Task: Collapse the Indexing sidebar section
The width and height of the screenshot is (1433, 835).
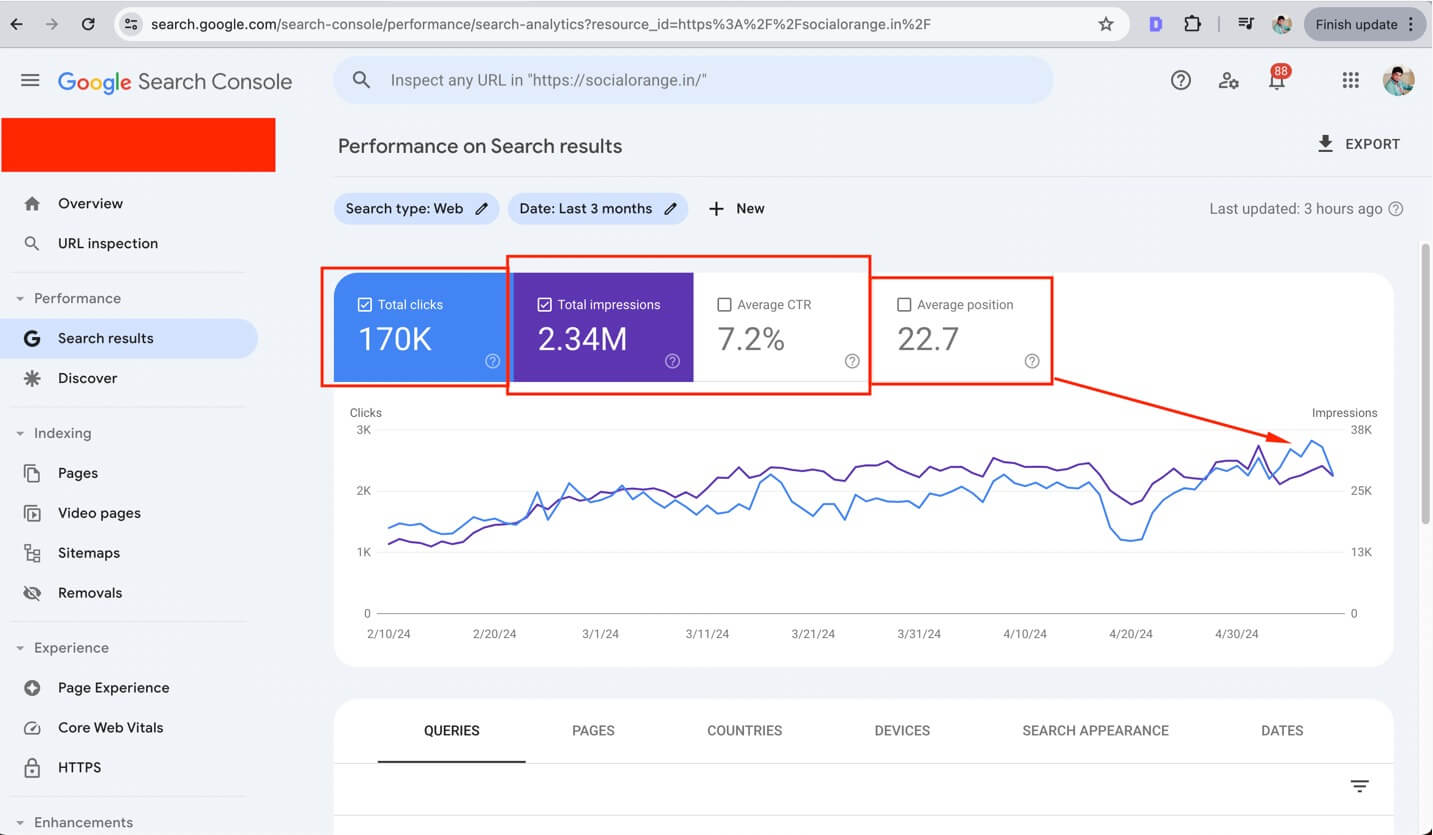Action: pyautogui.click(x=20, y=433)
